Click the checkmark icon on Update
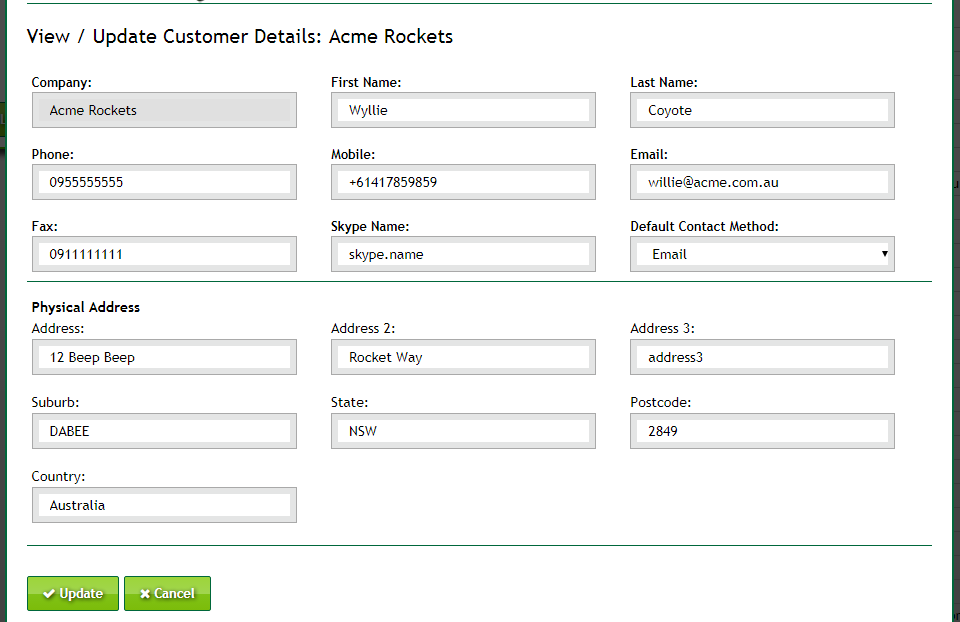The image size is (960, 622). pyautogui.click(x=48, y=594)
